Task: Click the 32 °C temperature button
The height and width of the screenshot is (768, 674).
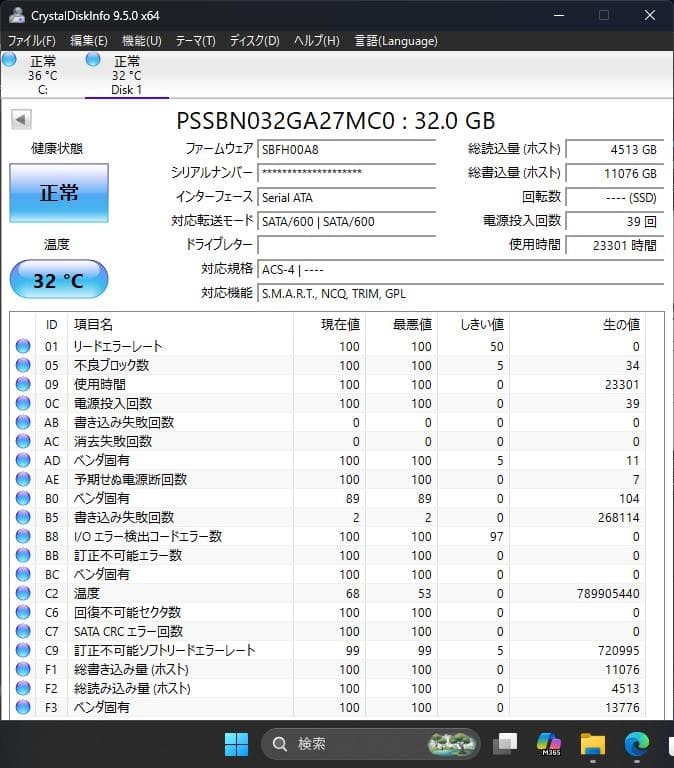Action: pos(59,280)
